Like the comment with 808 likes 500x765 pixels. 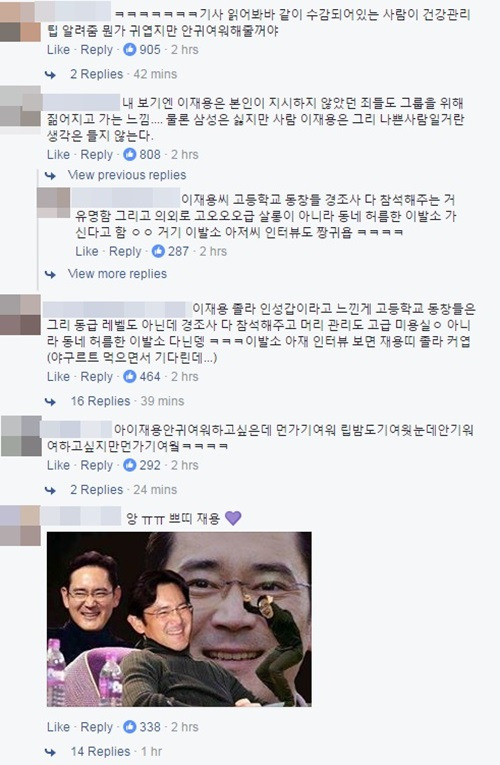coord(58,154)
